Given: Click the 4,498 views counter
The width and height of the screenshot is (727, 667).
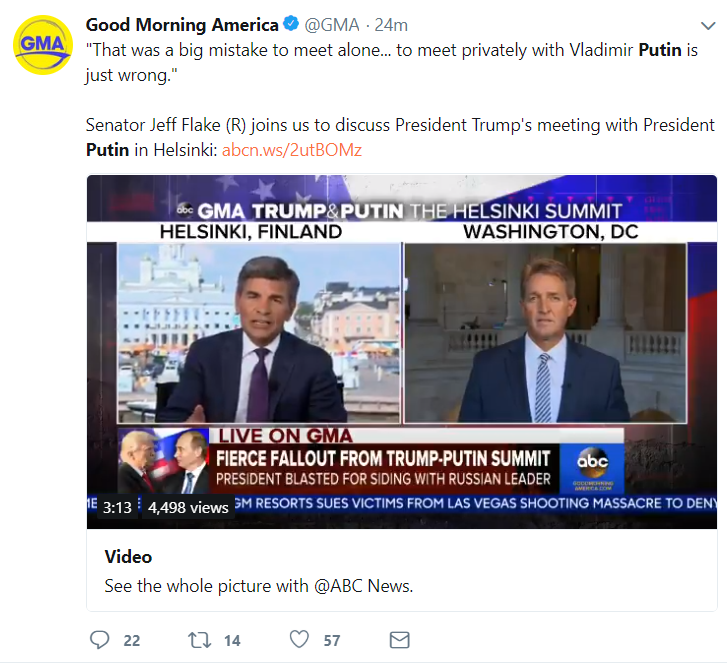Looking at the screenshot, I should (x=188, y=507).
